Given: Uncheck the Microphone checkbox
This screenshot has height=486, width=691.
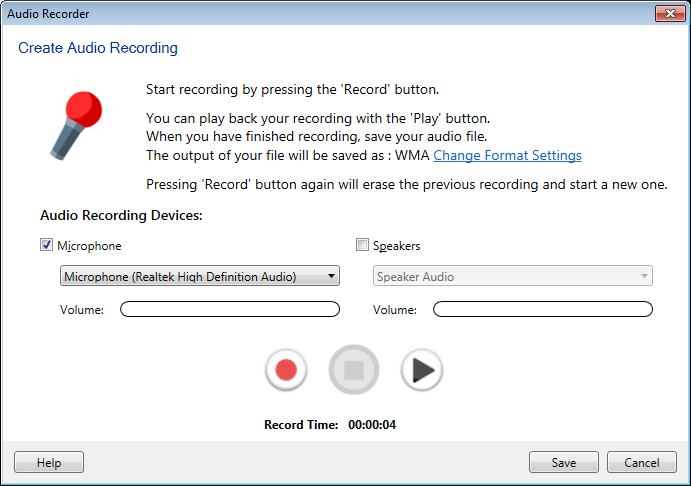Looking at the screenshot, I should (46, 245).
